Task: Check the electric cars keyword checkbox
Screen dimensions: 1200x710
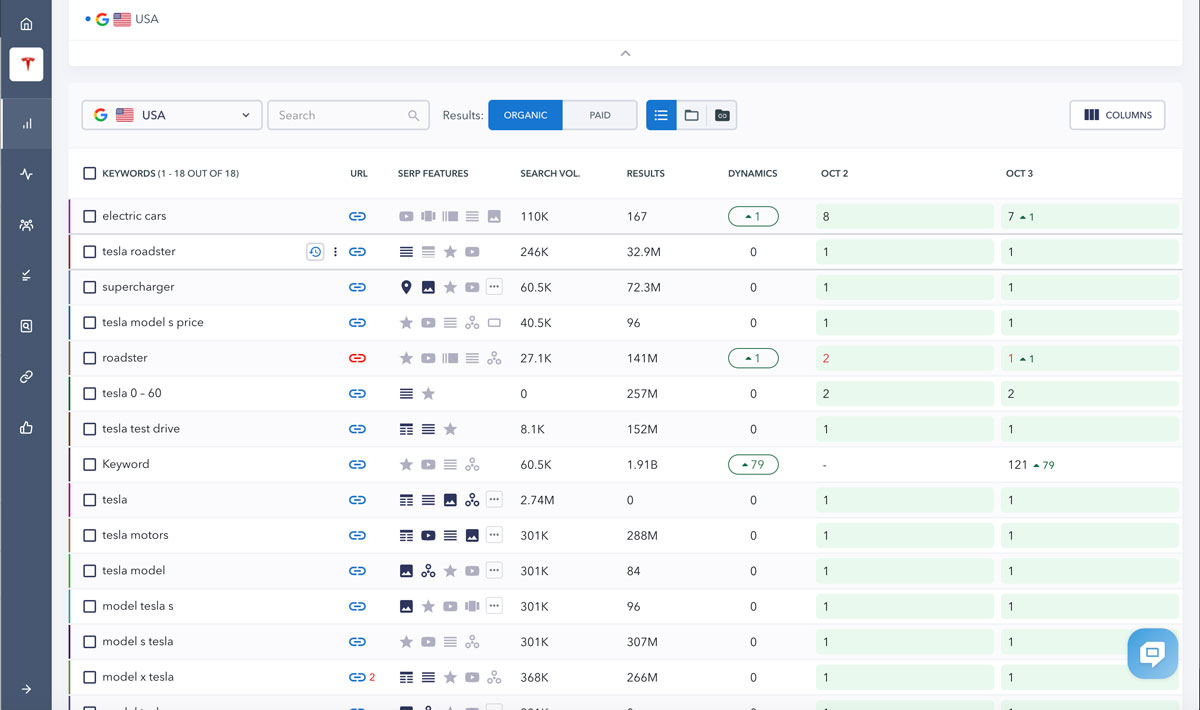Action: point(90,216)
